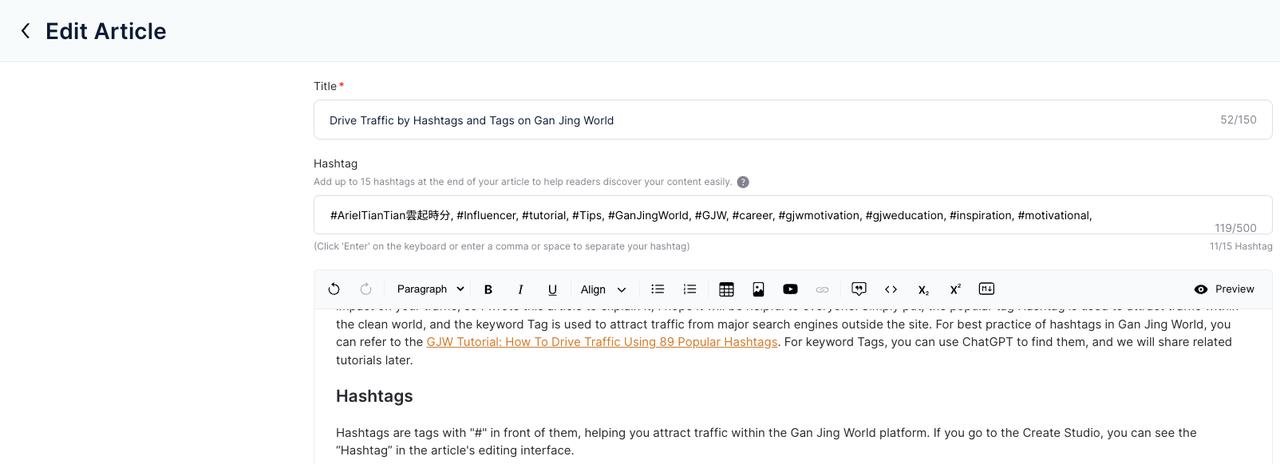Click the #motivational hashtag text

[1053, 215]
